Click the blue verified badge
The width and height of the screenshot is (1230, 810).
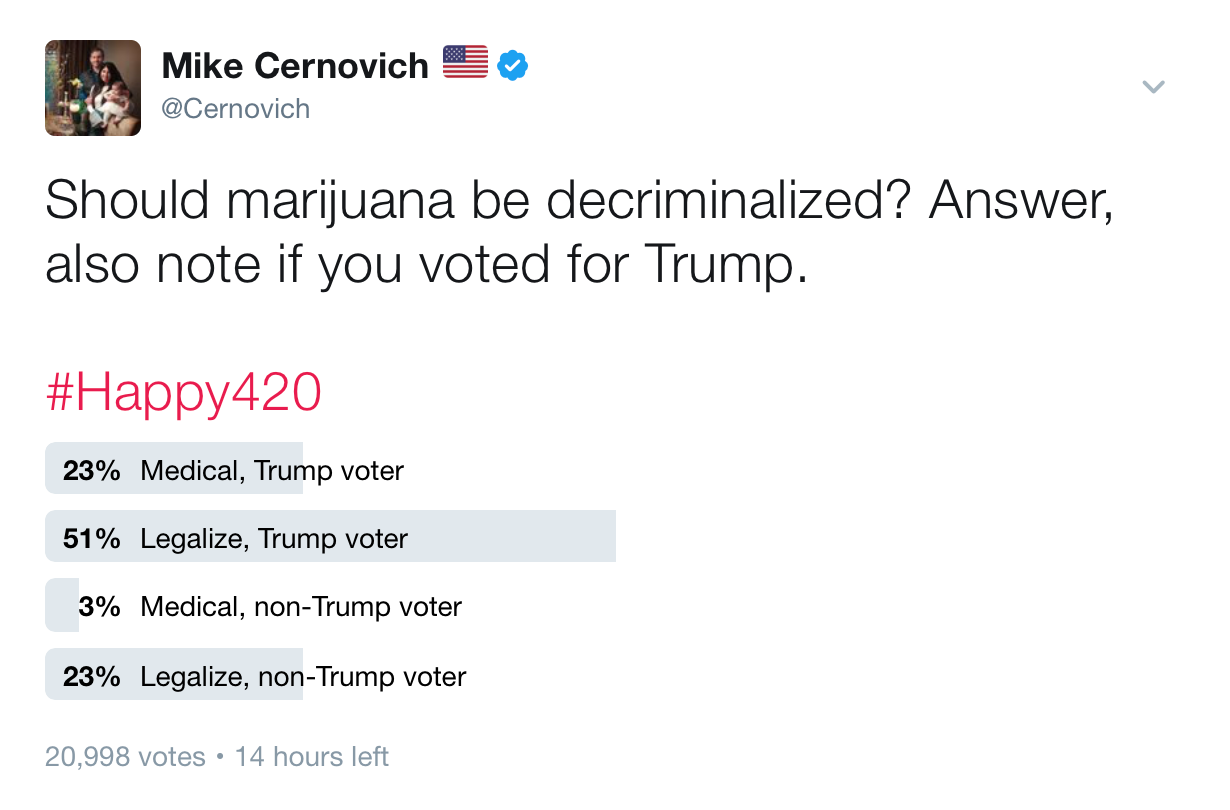click(x=513, y=66)
